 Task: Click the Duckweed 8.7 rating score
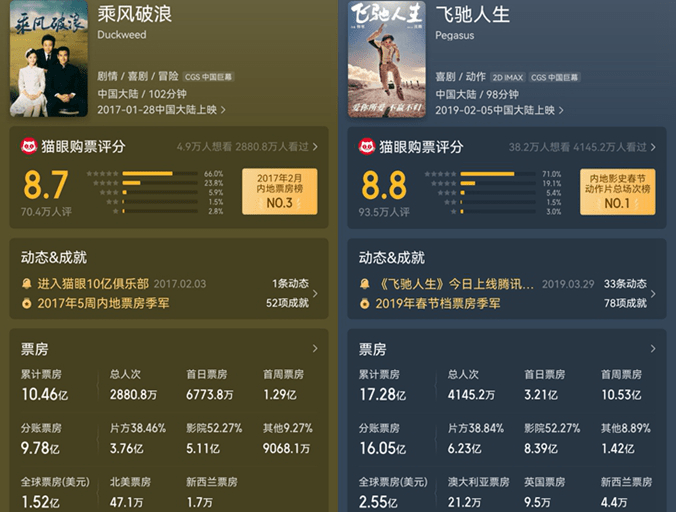(46, 185)
